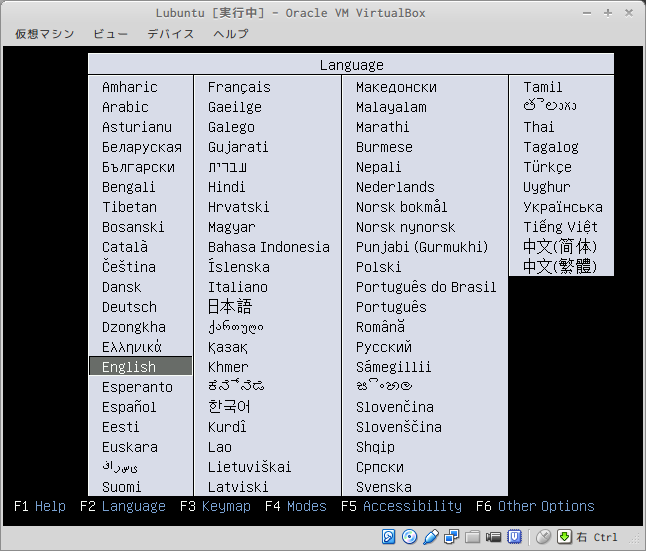Select Français language
Image resolution: width=646 pixels, height=551 pixels.
(x=239, y=87)
